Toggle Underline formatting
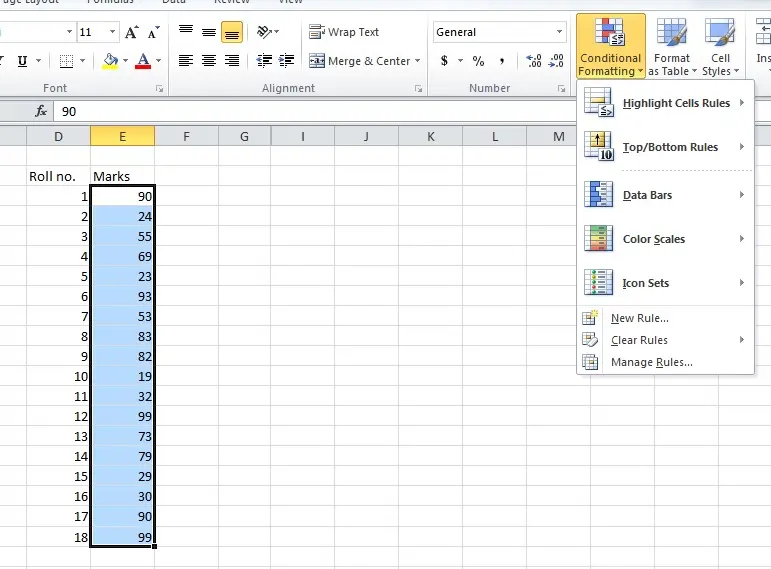This screenshot has width=771, height=569. (22, 61)
